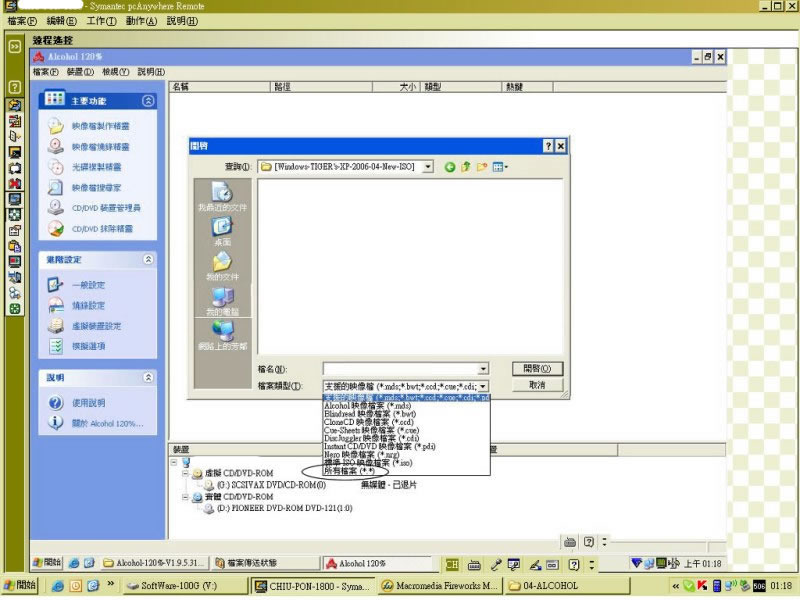This screenshot has height=600, width=800.
Task: Open the 04-ALCOHOL folder in the local taskbar
Action: click(x=567, y=586)
